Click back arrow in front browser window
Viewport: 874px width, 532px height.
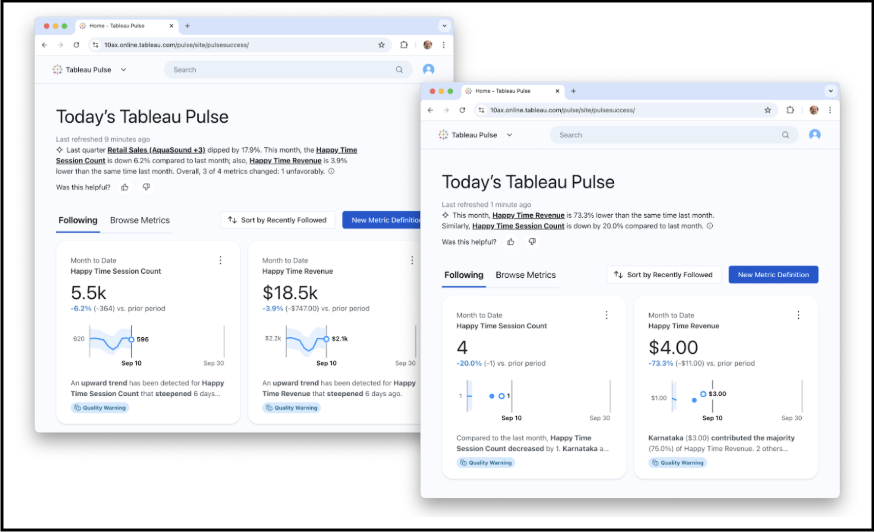coord(430,110)
